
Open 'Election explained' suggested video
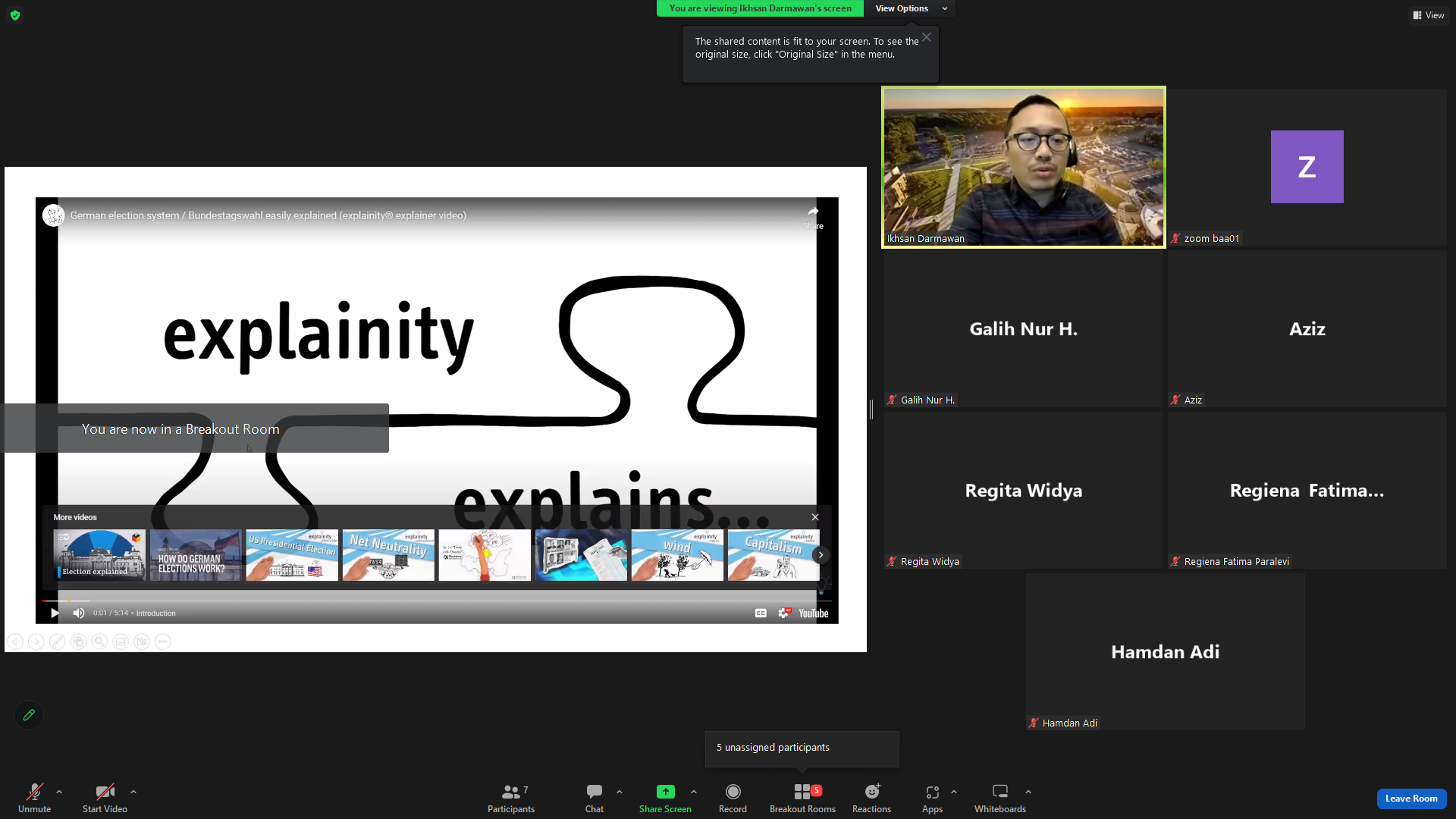pos(99,555)
